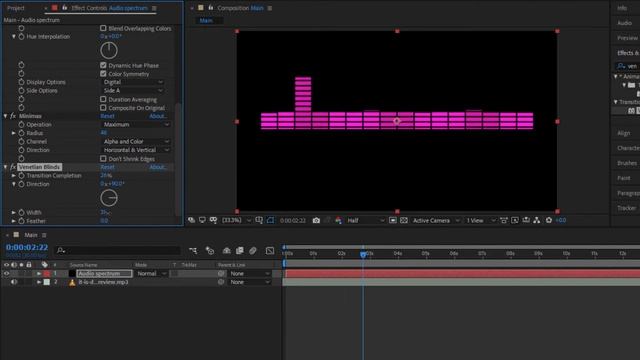Uncheck Dynamic Hue Phase
This screenshot has height=360, width=640.
103,65
